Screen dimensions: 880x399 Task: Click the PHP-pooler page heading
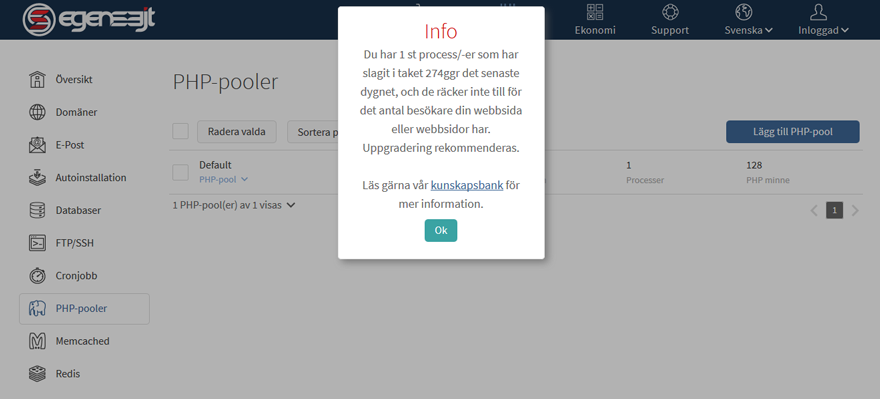[225, 82]
